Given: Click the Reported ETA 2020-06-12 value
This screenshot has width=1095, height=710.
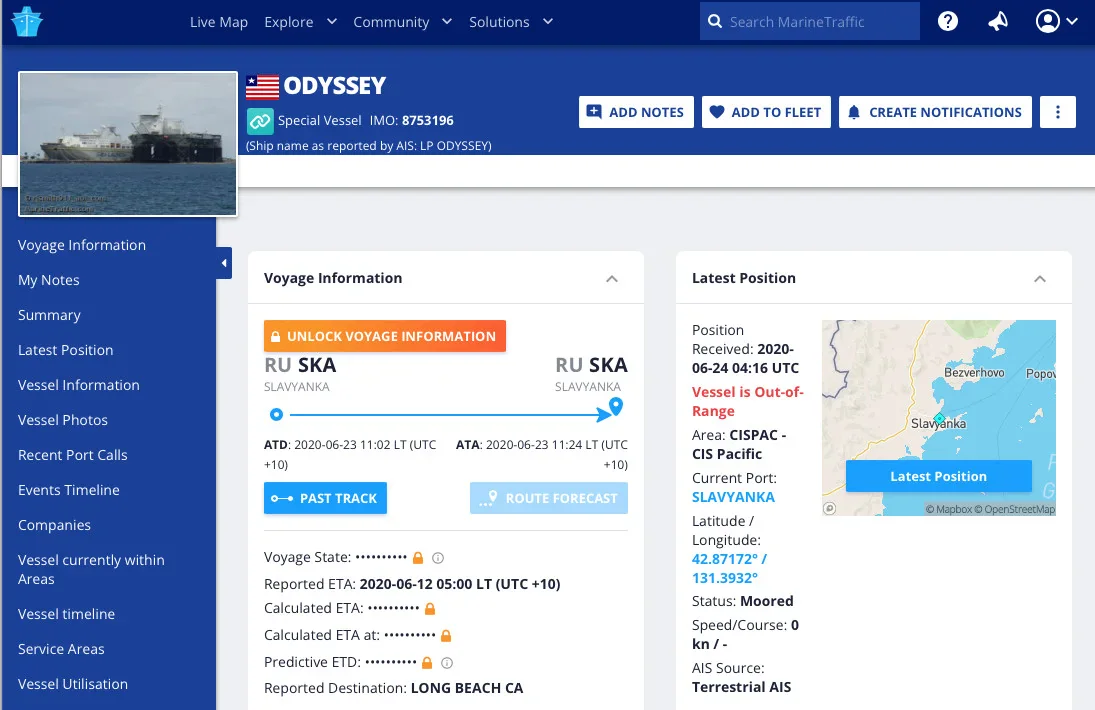Looking at the screenshot, I should click(460, 584).
